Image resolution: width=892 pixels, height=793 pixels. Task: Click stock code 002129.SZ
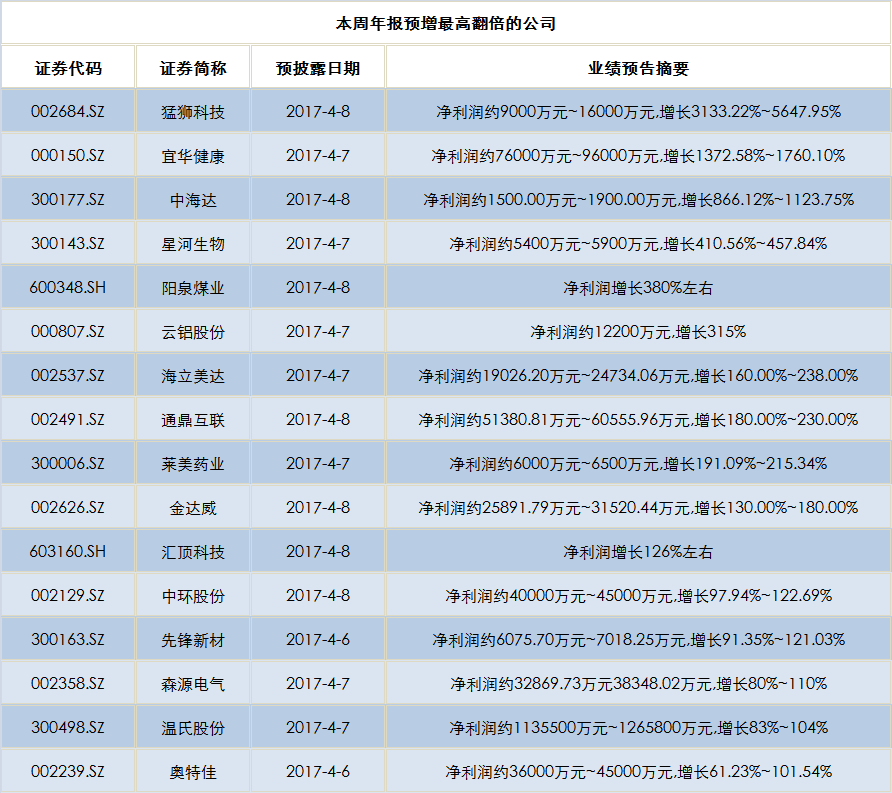pos(68,596)
